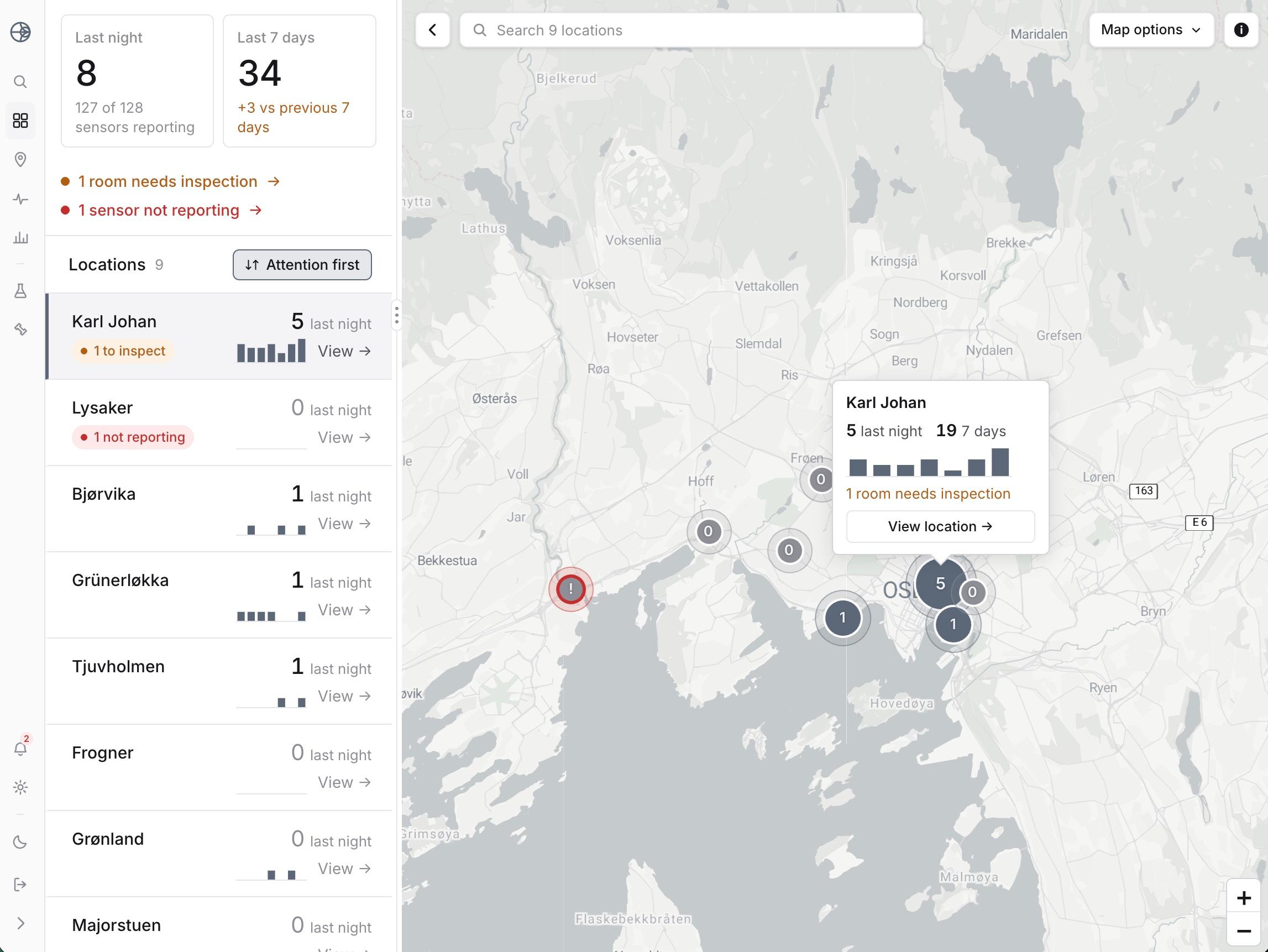Click the panel resize handle dots
This screenshot has height=952, width=1268.
click(x=397, y=316)
